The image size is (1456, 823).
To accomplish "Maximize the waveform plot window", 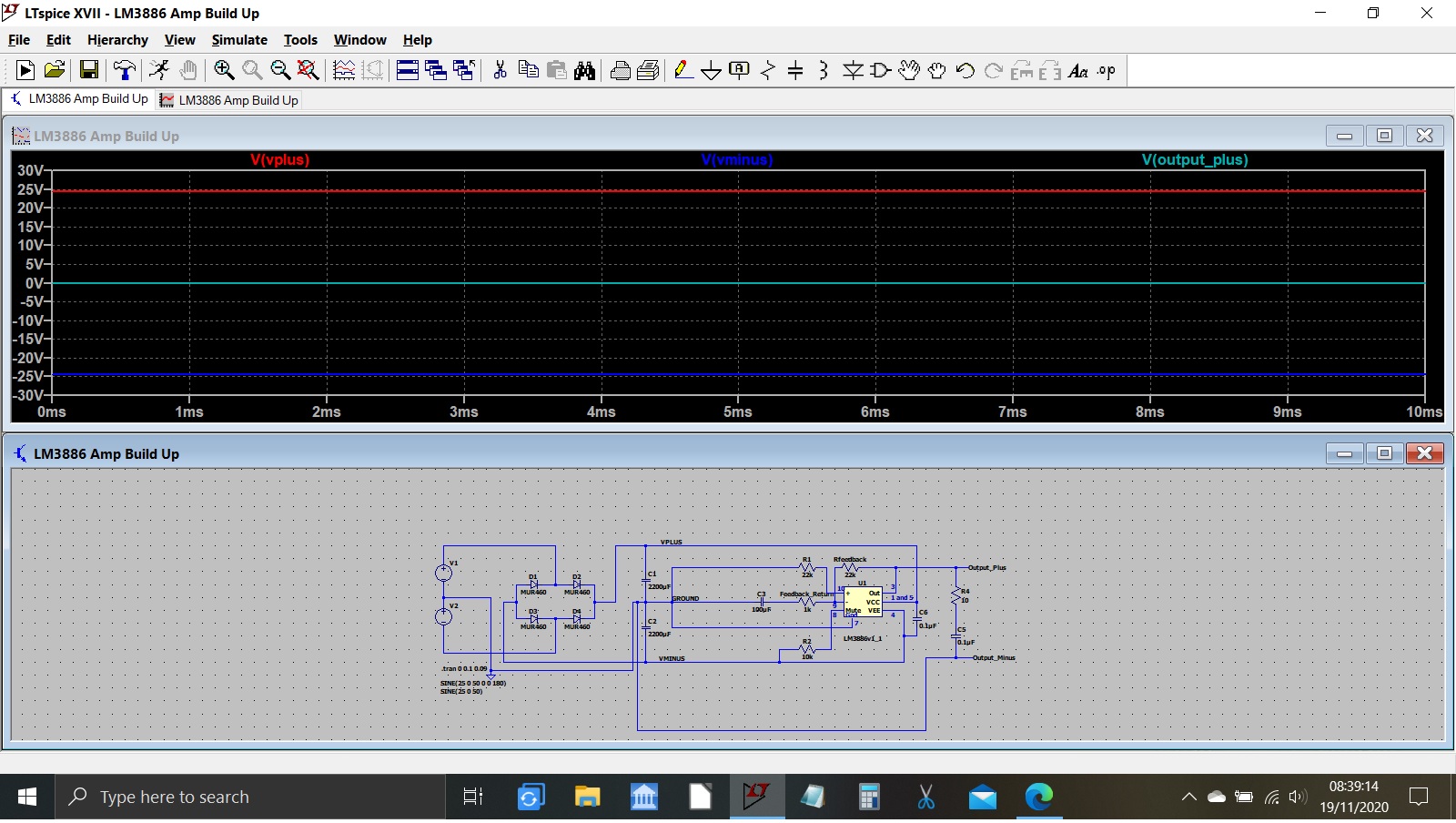I will (1384, 136).
